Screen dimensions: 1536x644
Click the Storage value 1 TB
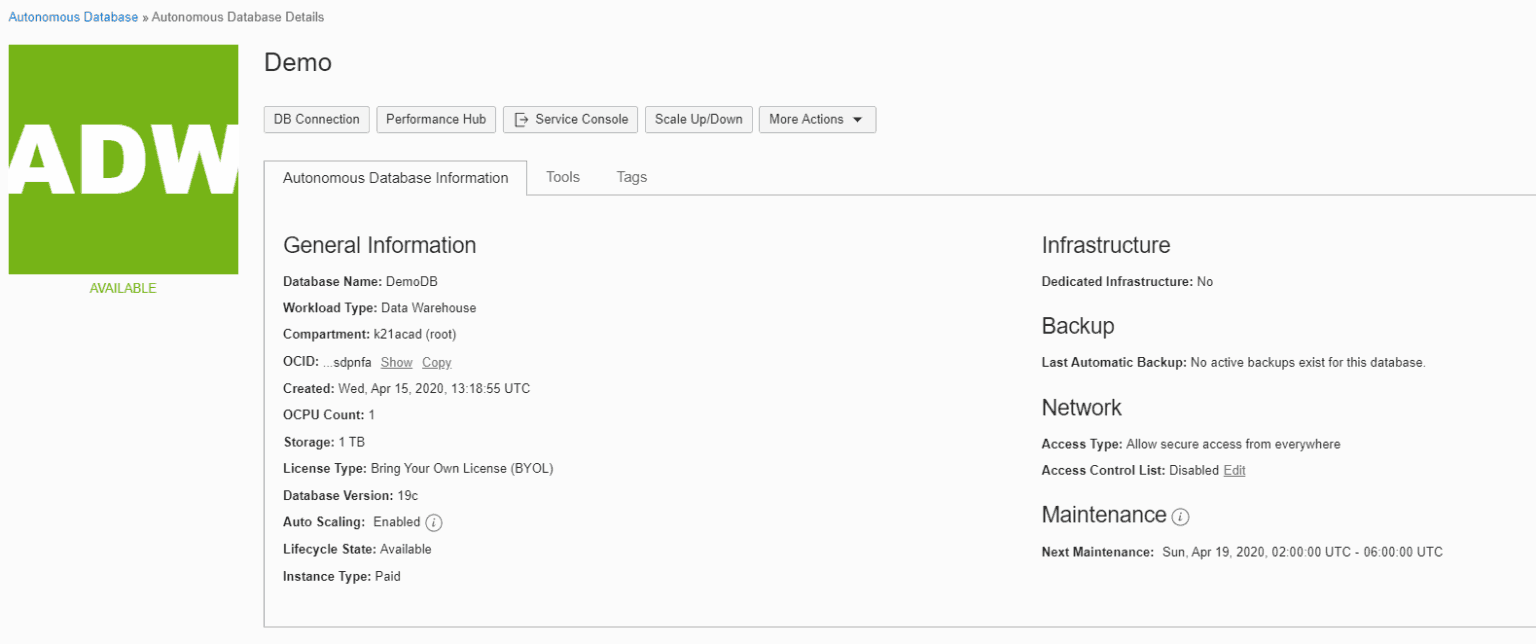click(x=351, y=442)
